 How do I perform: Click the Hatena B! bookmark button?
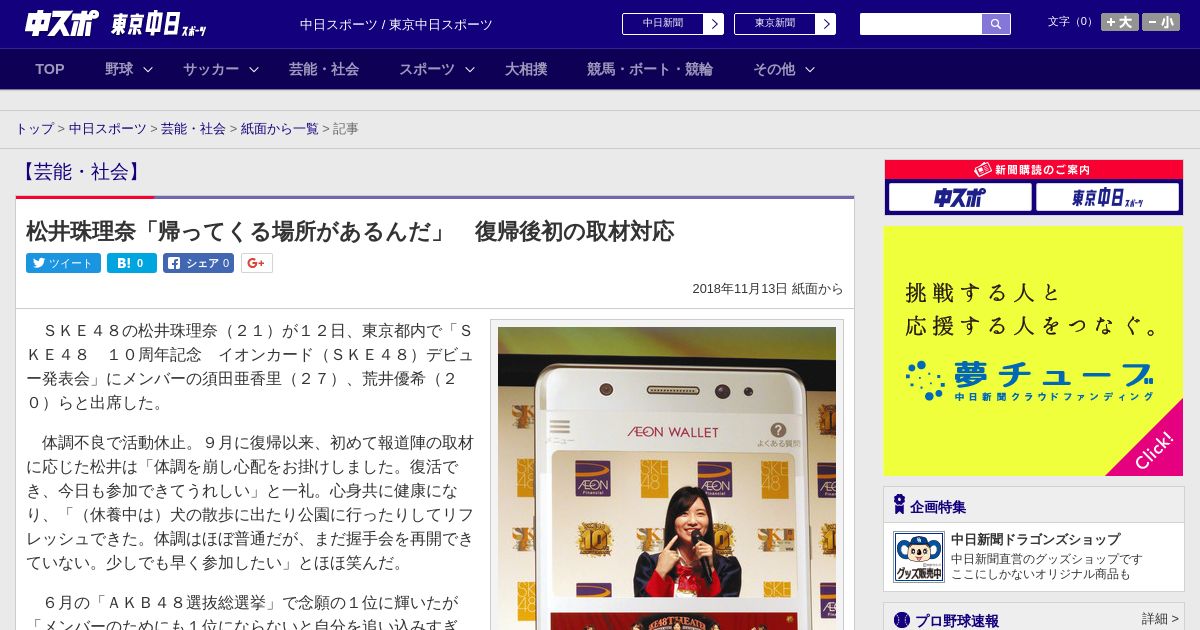(132, 263)
